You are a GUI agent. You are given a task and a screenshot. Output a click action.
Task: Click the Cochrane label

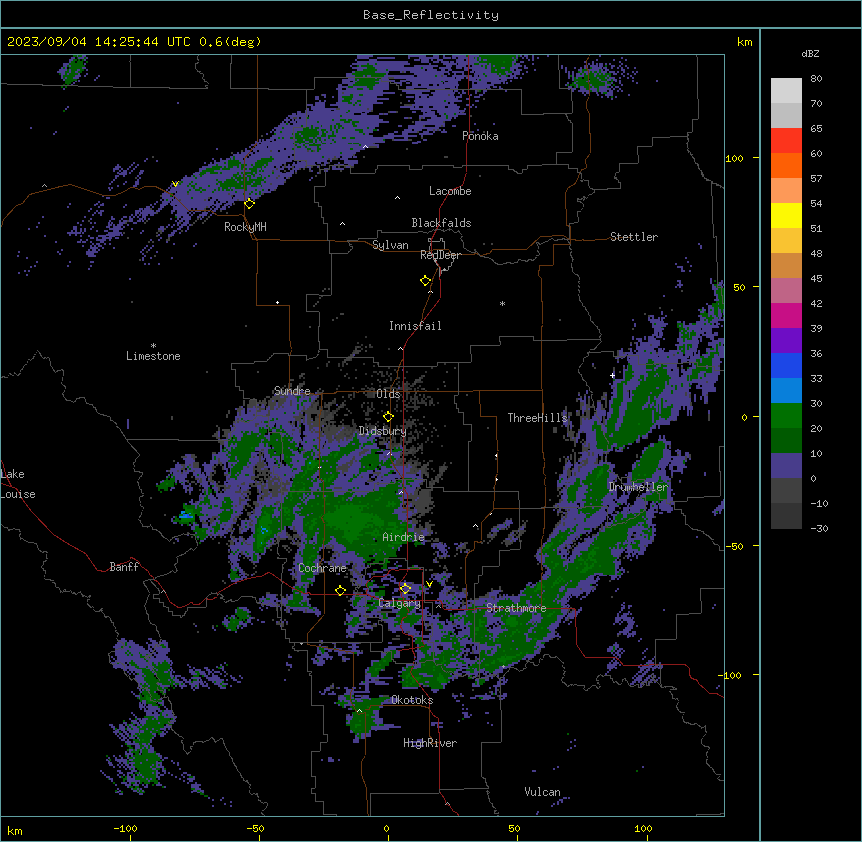point(322,568)
